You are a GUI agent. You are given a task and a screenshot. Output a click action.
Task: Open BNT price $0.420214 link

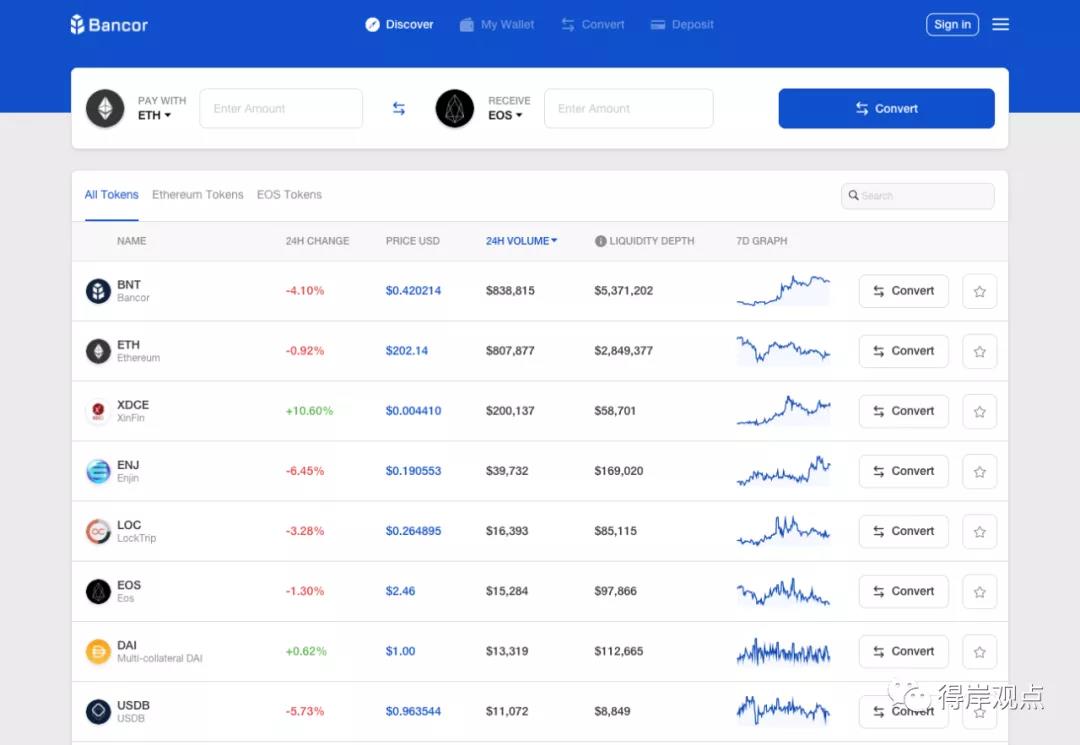[413, 291]
